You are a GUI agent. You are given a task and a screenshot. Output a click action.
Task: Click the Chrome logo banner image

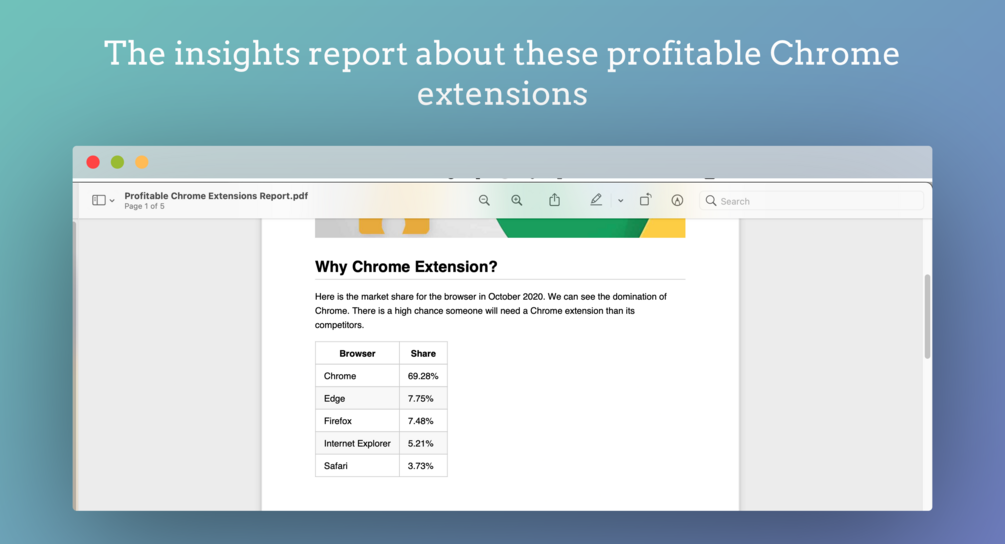[500, 228]
